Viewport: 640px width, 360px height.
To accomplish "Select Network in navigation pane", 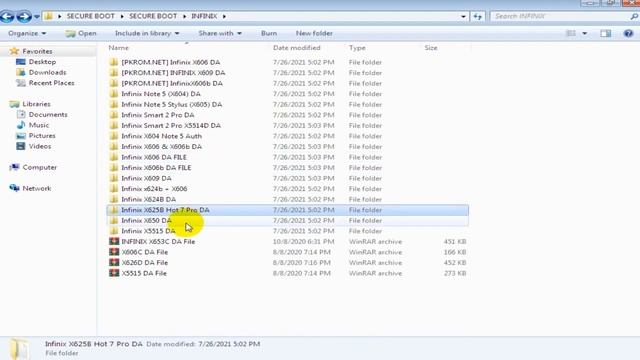I will pos(37,189).
